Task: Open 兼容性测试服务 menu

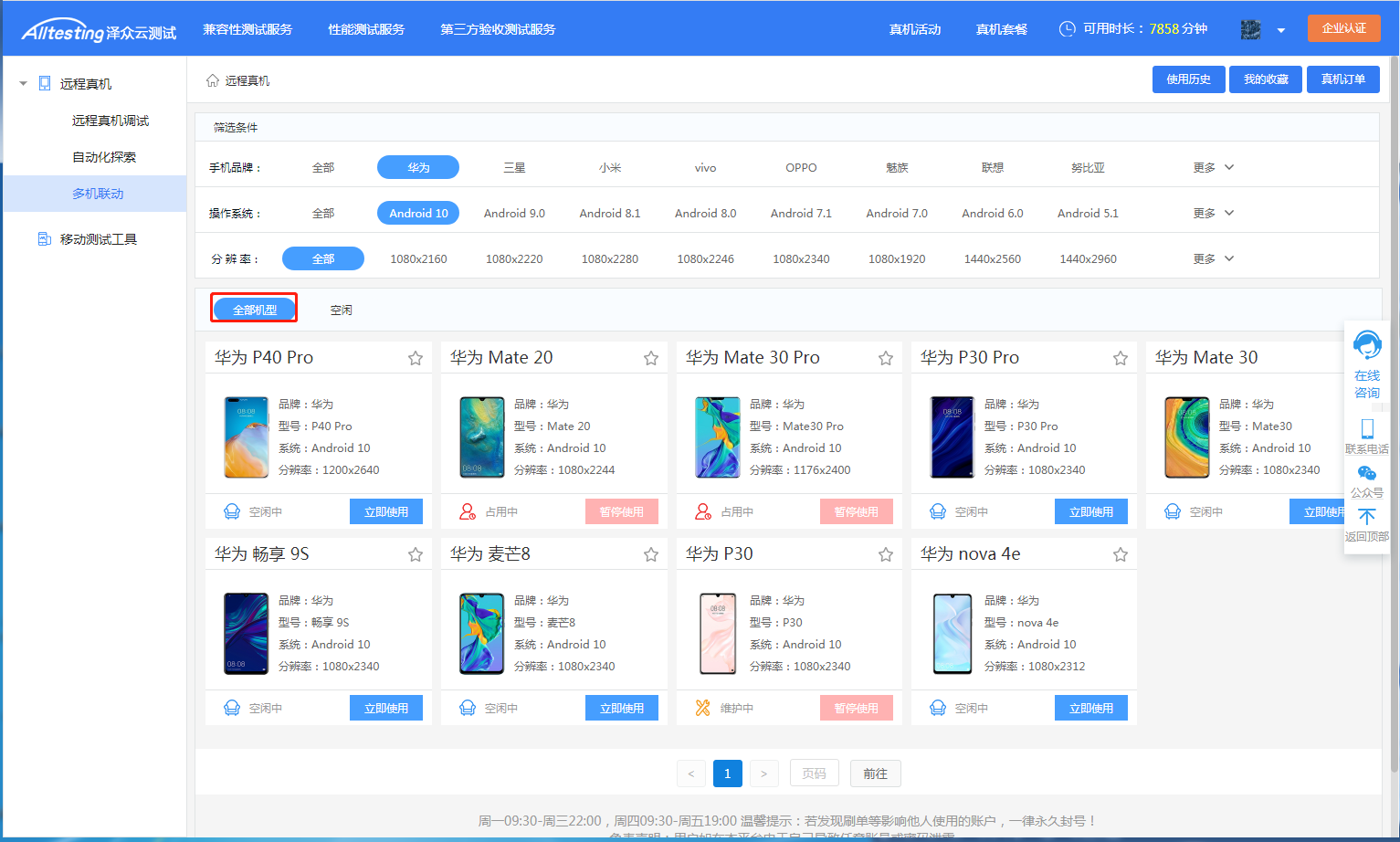Action: [x=247, y=29]
